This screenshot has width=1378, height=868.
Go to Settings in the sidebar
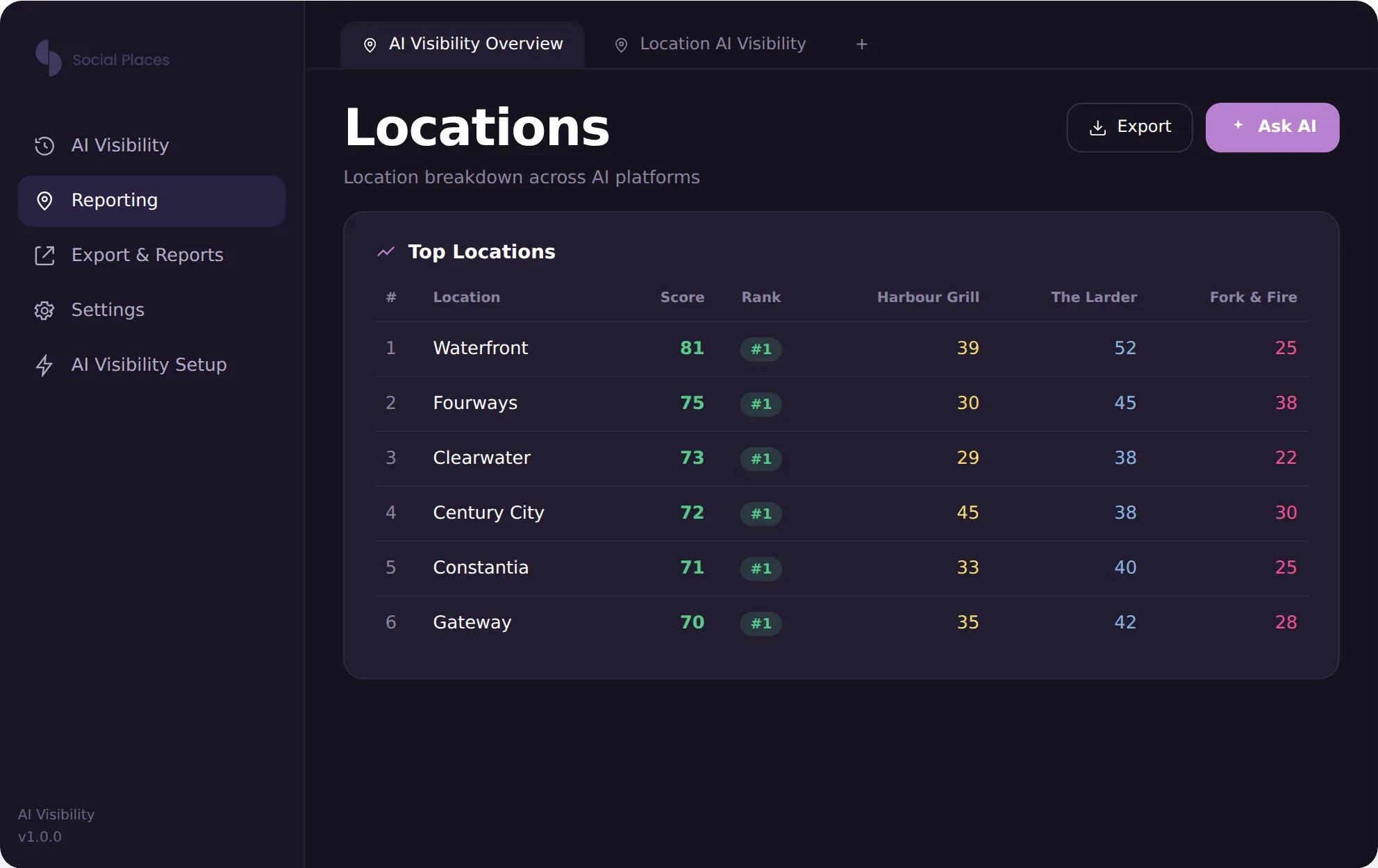151,310
